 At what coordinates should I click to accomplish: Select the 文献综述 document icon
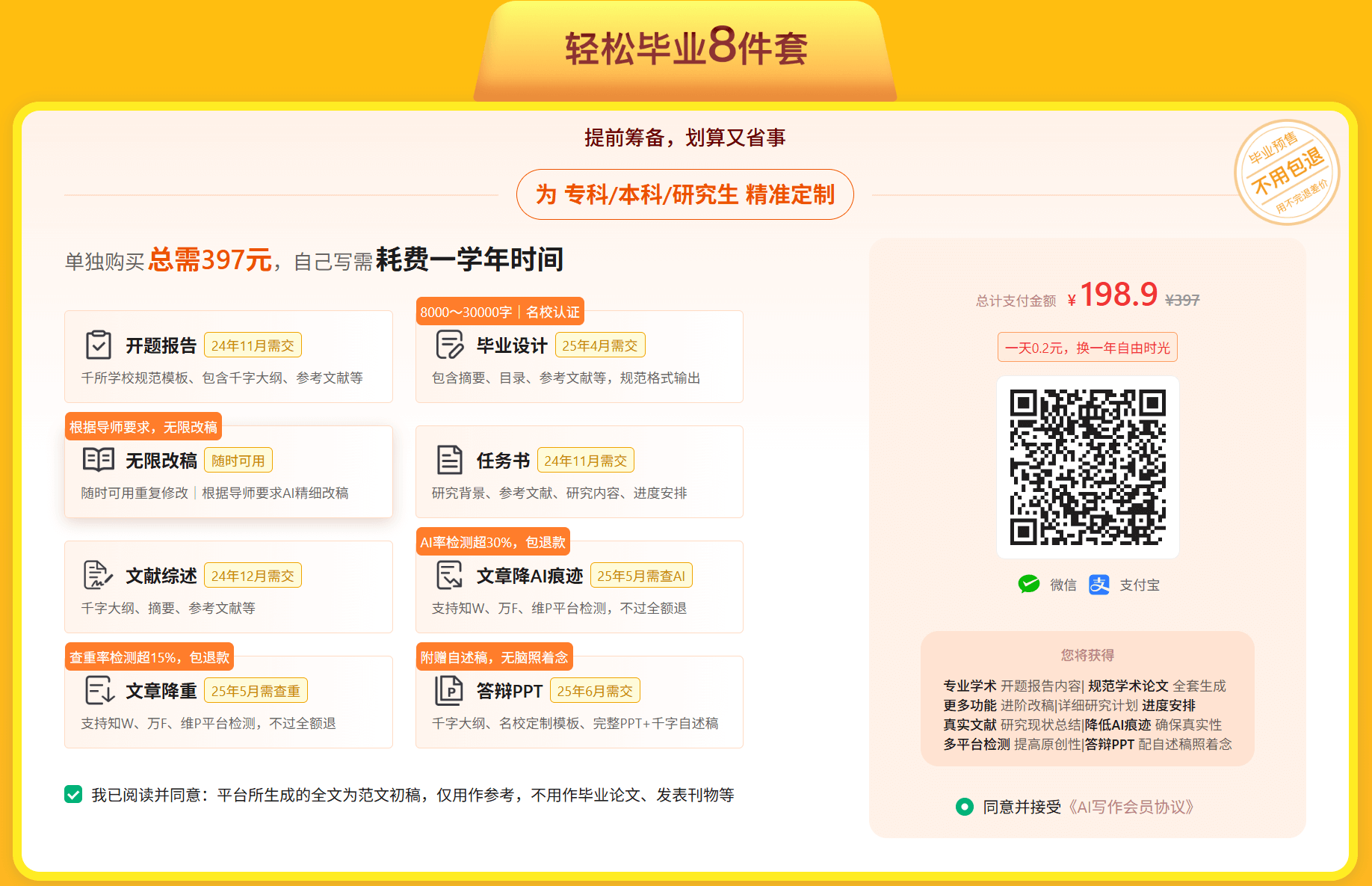click(98, 575)
